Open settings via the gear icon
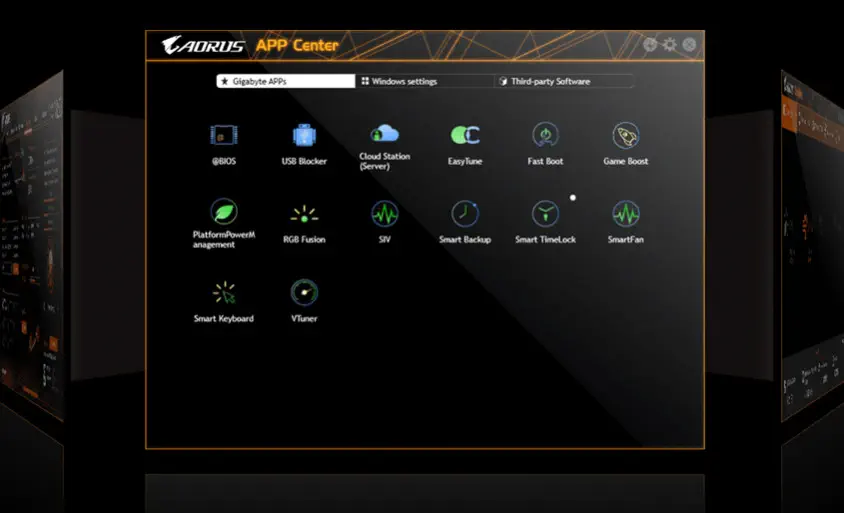 pos(670,44)
